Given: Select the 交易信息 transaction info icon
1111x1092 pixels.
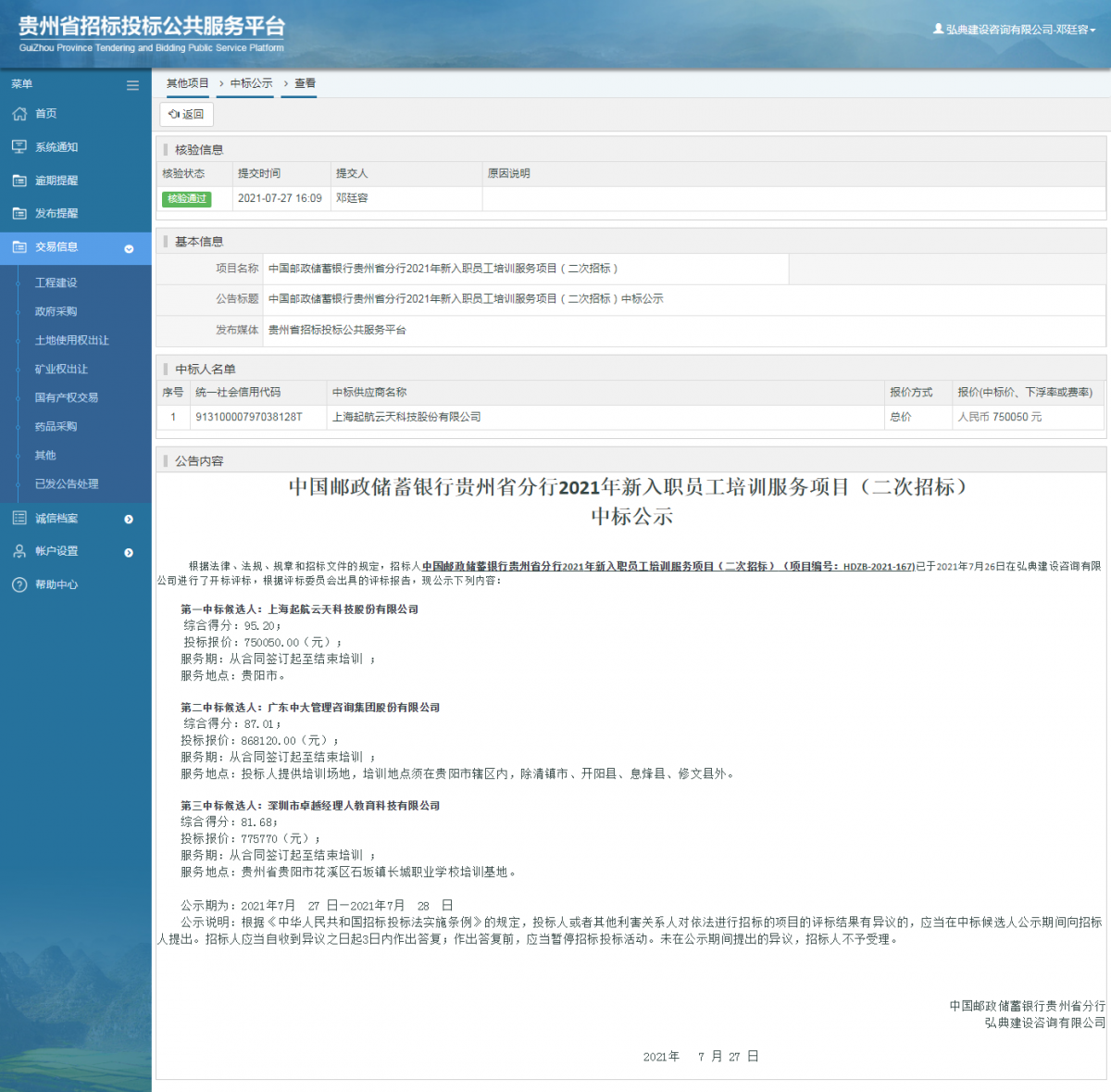Looking at the screenshot, I should tap(19, 246).
